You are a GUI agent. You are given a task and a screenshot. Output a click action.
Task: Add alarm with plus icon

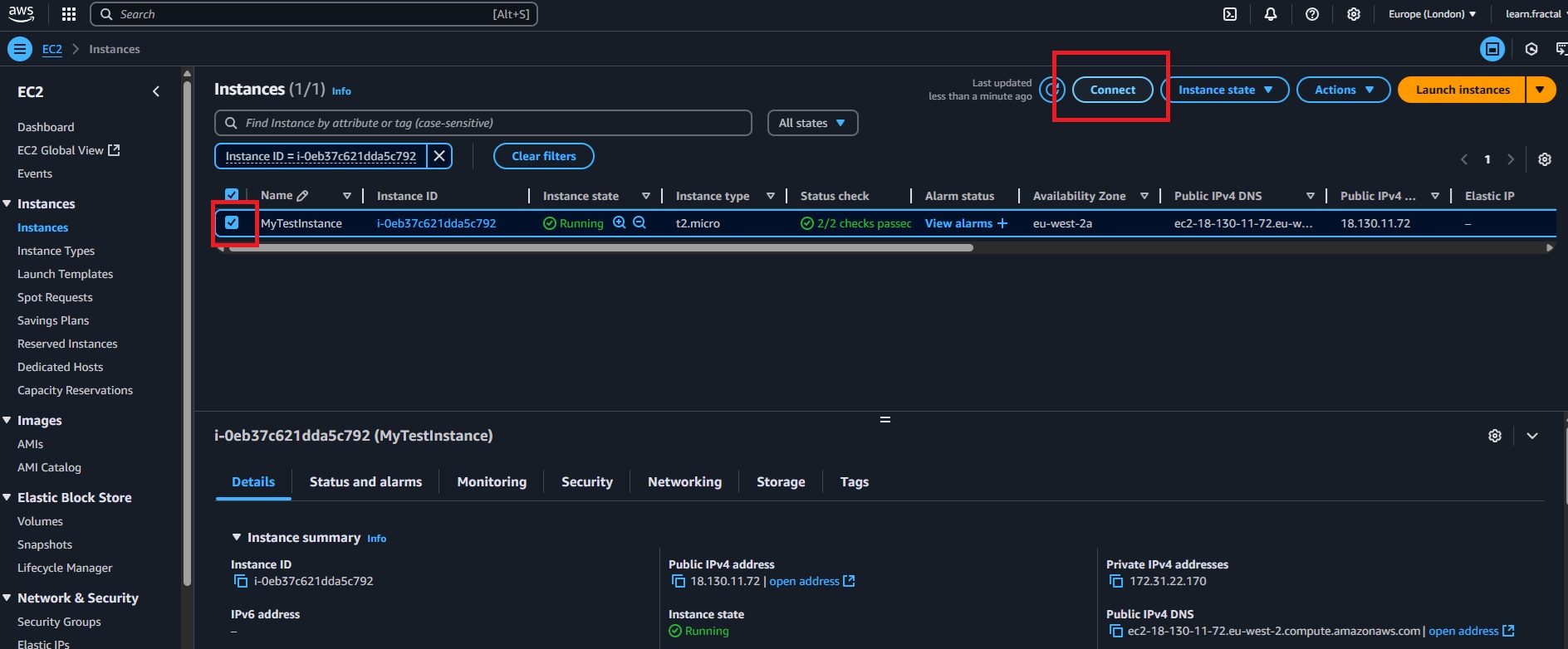click(1002, 223)
